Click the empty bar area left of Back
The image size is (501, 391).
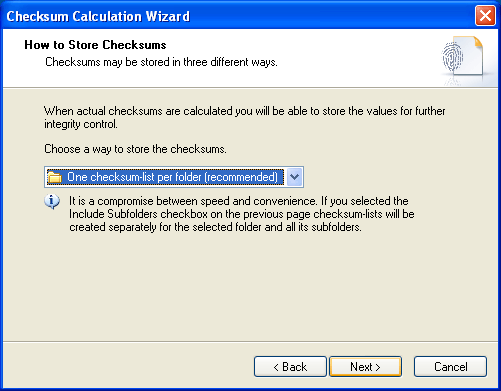128,366
